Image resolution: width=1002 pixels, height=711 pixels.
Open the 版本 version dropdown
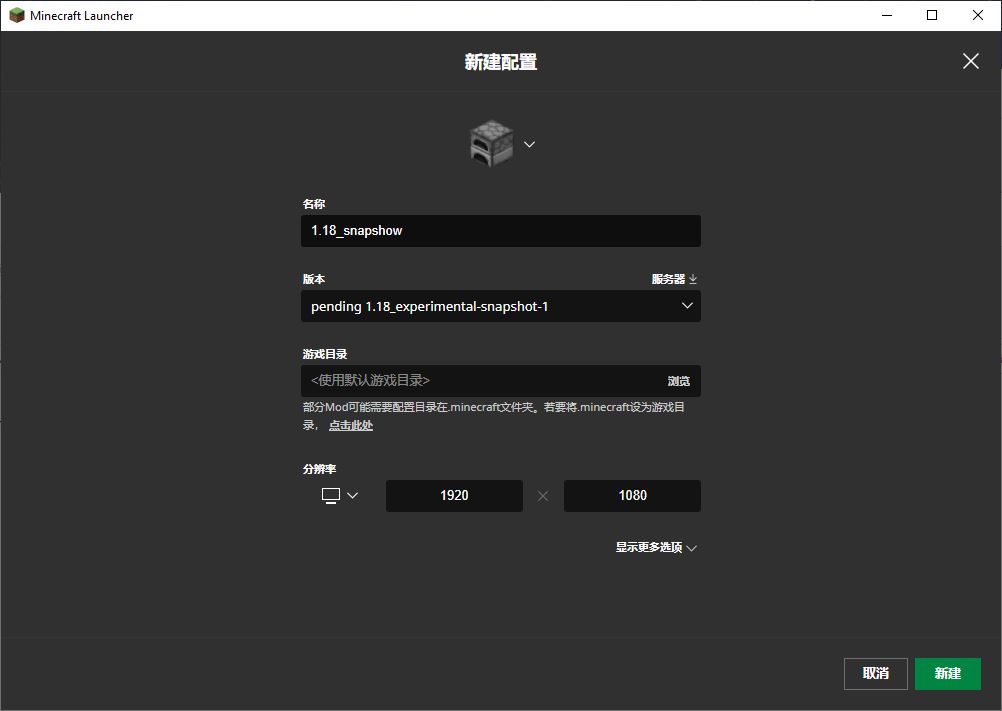(x=500, y=306)
